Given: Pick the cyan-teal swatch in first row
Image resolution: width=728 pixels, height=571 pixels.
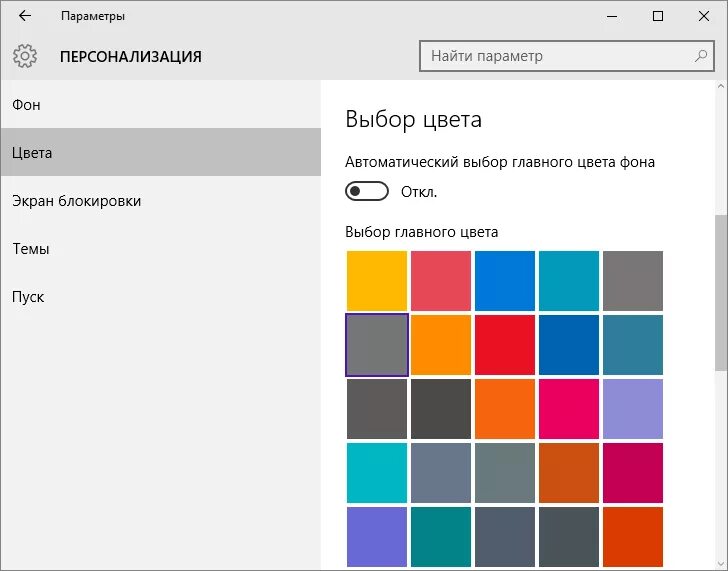Looking at the screenshot, I should click(569, 281).
